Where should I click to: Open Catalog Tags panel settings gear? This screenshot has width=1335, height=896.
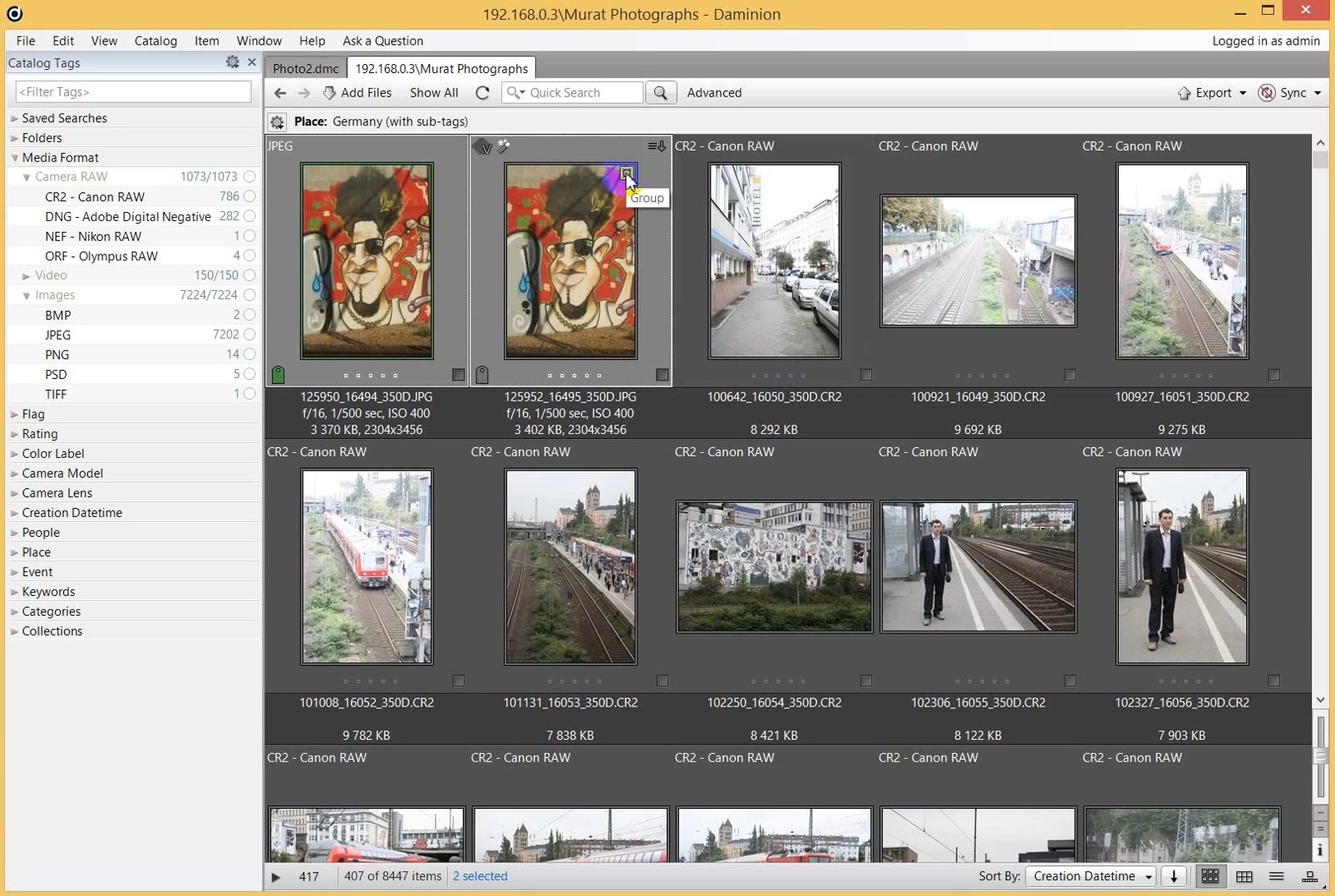233,62
